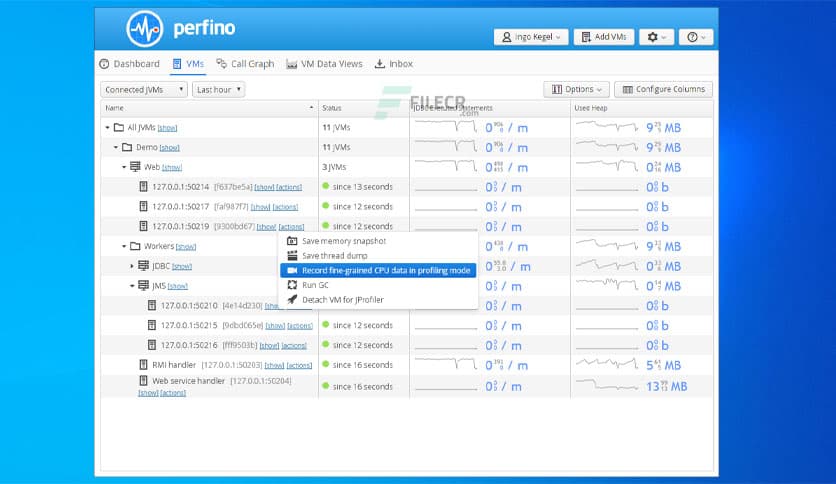Click the VM icon for 127.0.0.1:50214
This screenshot has width=836, height=484.
pos(143,187)
